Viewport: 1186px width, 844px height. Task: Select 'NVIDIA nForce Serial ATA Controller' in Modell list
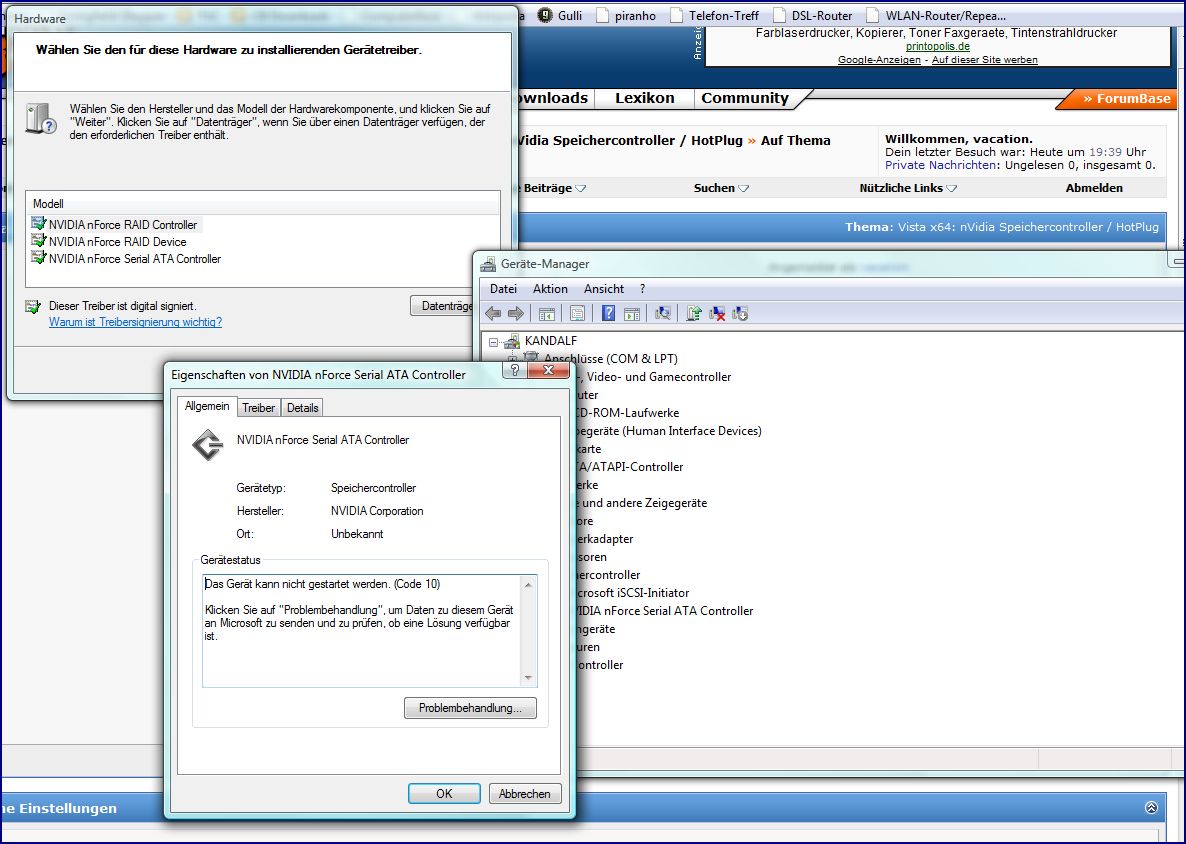pos(135,259)
